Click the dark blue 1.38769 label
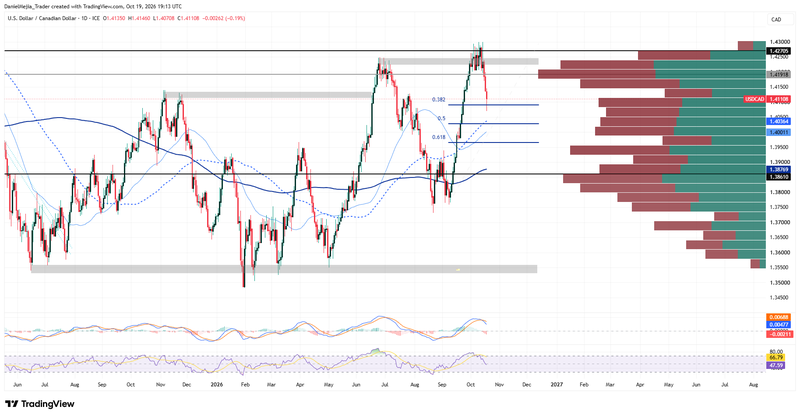The height and width of the screenshot is (417, 800). coord(779,169)
